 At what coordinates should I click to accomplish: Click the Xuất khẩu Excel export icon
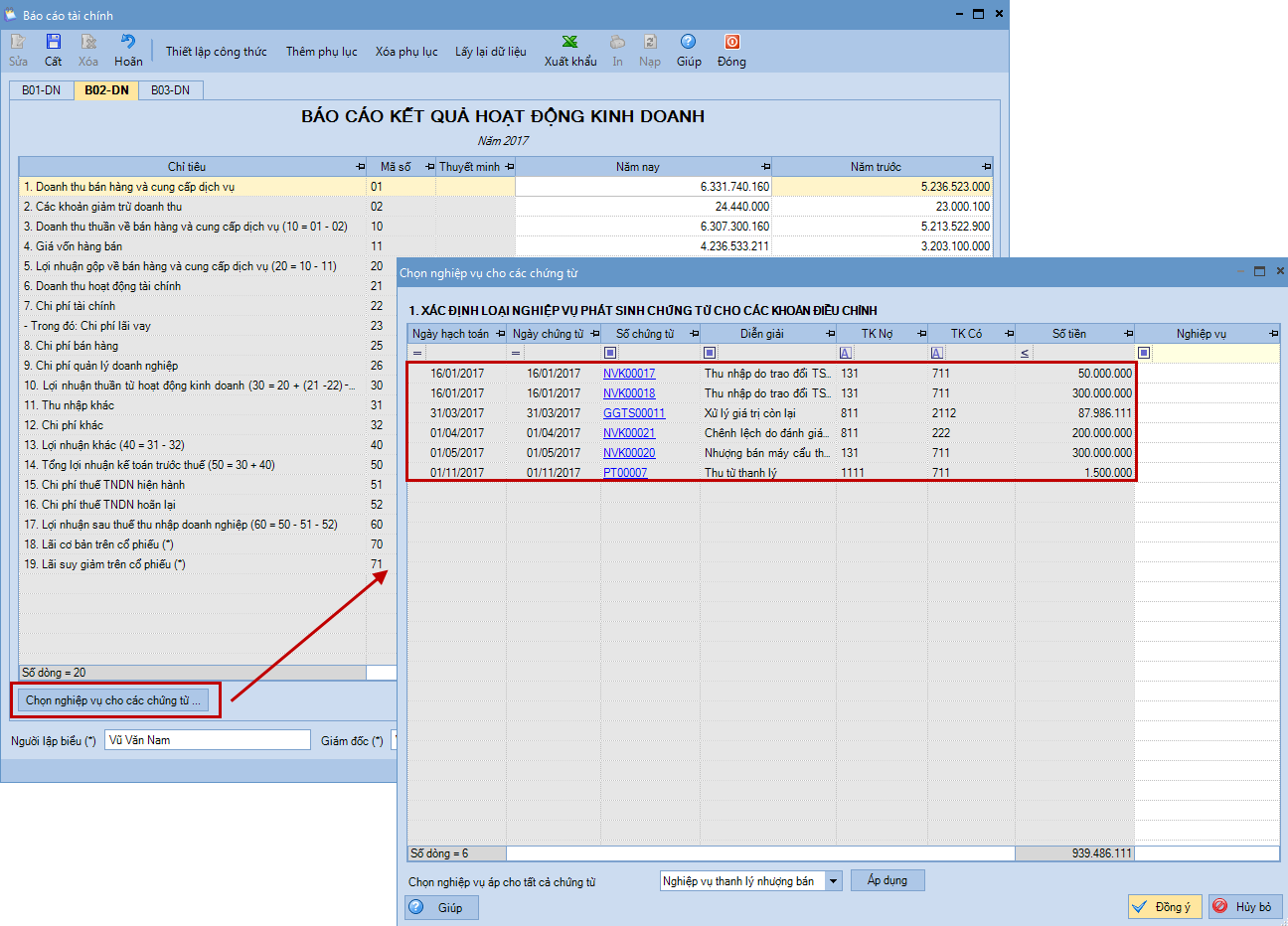(569, 42)
